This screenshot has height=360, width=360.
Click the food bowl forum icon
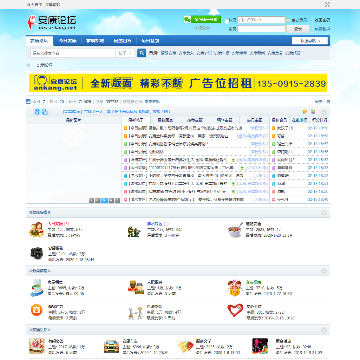(x=235, y=230)
